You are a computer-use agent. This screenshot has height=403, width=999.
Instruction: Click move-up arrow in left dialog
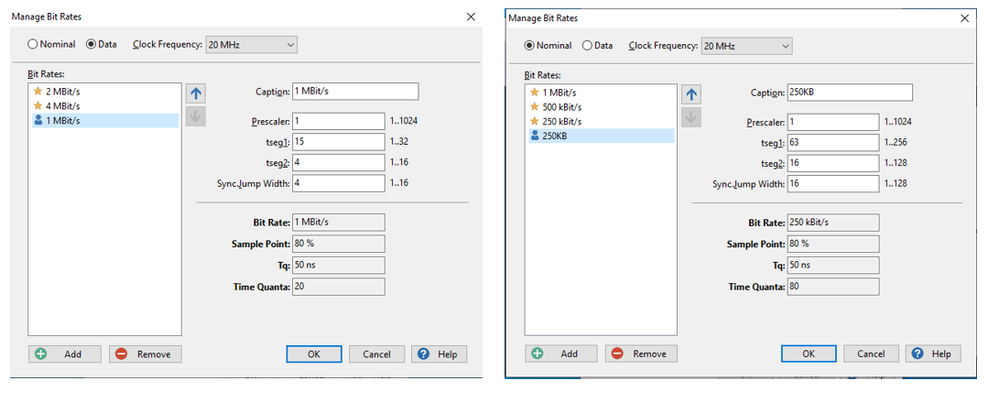(196, 93)
